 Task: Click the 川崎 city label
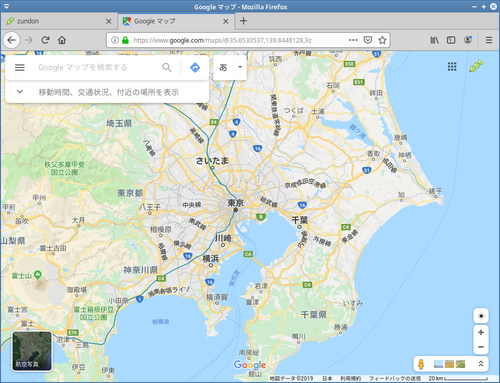(x=223, y=238)
